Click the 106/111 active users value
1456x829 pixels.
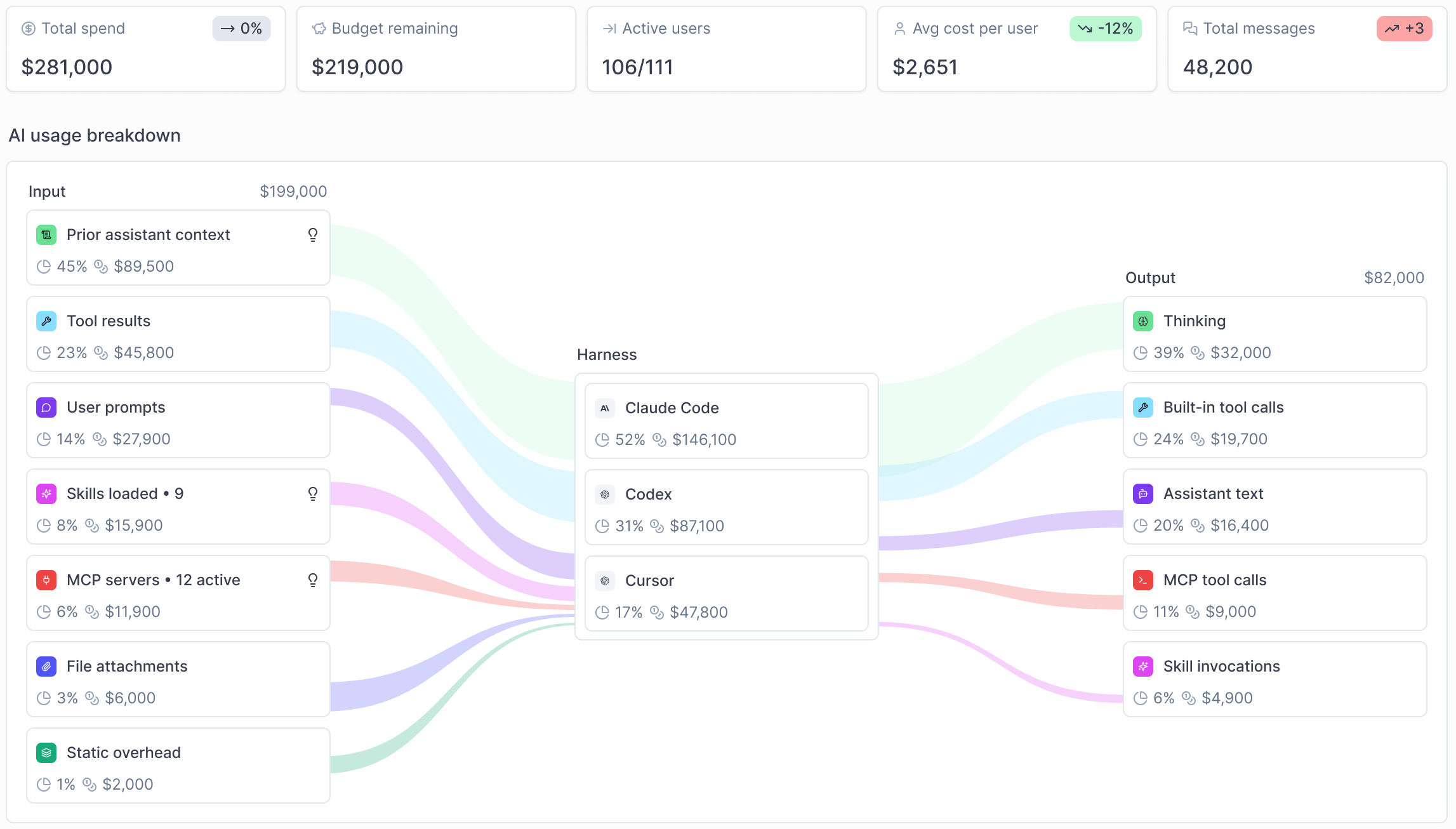coord(637,67)
